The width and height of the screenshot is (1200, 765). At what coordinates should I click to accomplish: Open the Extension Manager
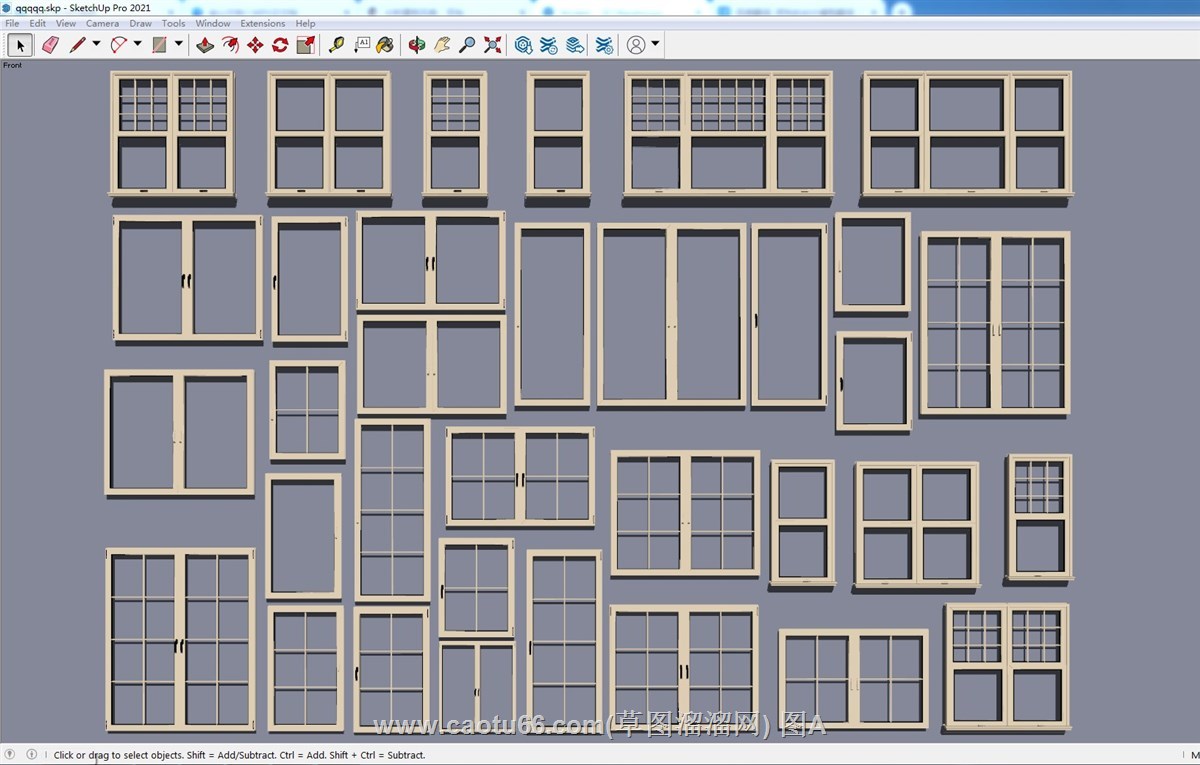click(604, 45)
